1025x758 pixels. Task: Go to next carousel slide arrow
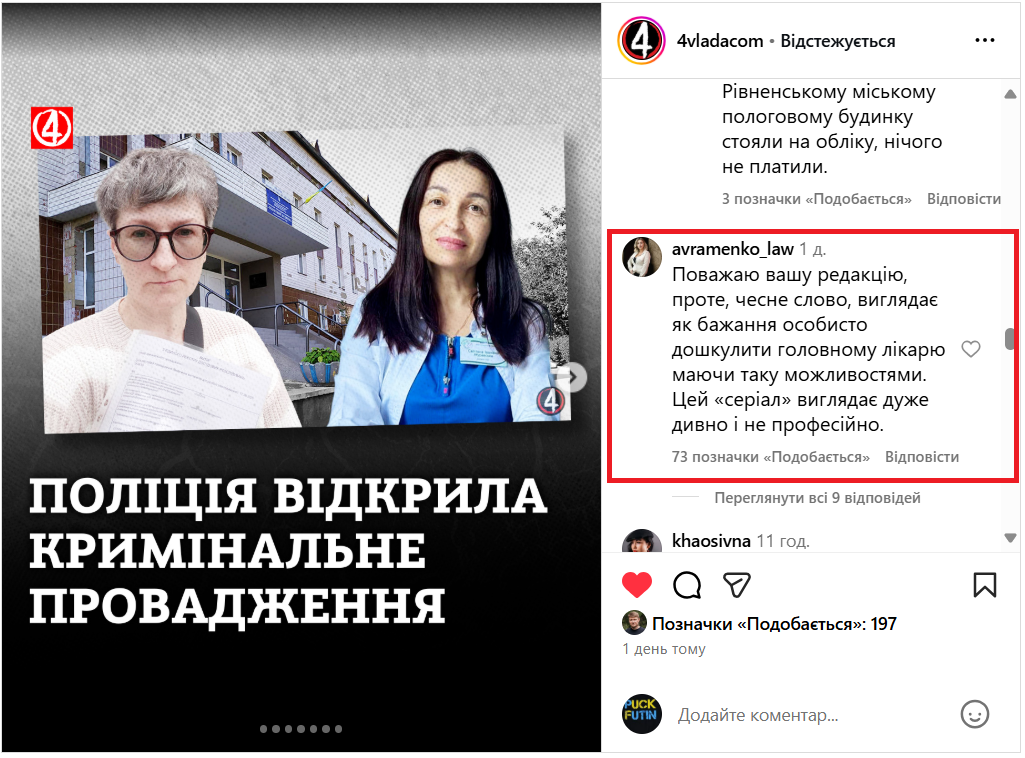coord(573,377)
